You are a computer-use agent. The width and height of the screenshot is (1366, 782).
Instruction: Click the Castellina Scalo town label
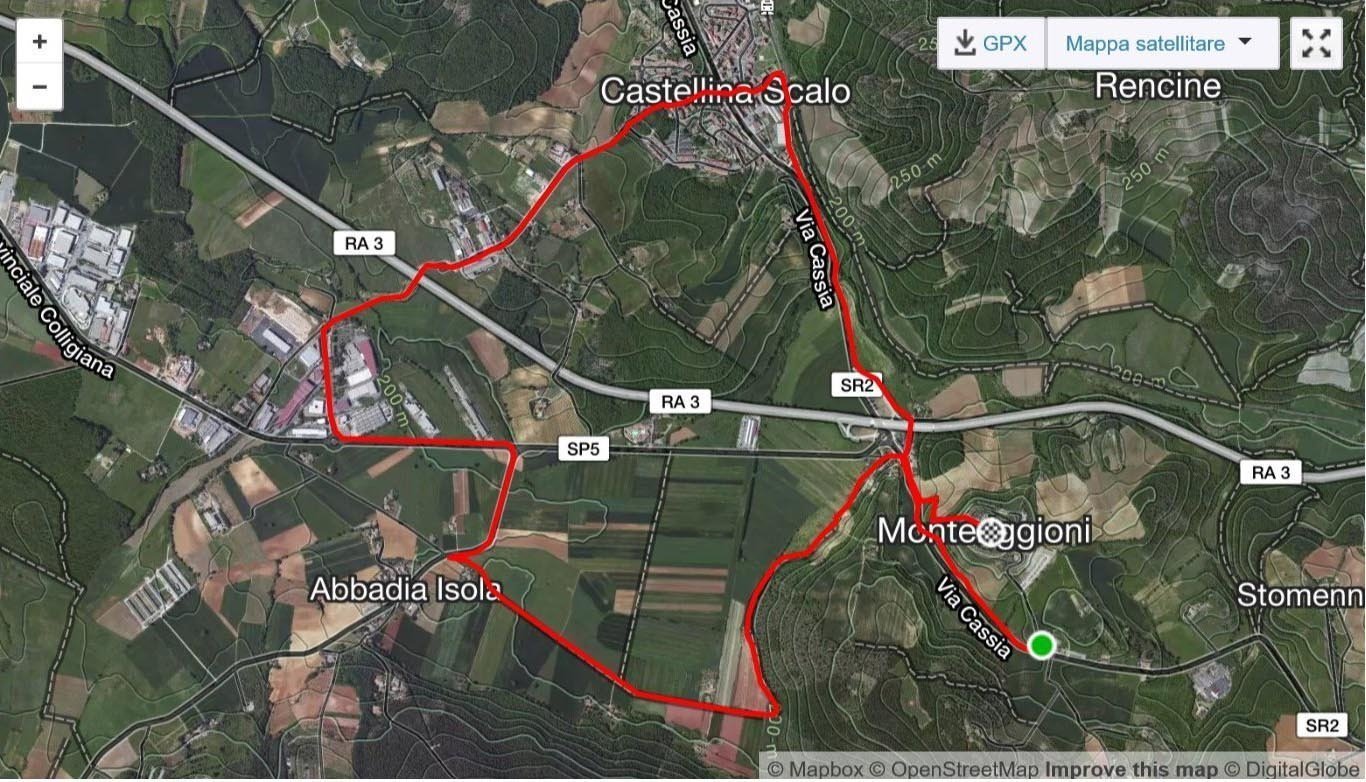click(x=724, y=92)
